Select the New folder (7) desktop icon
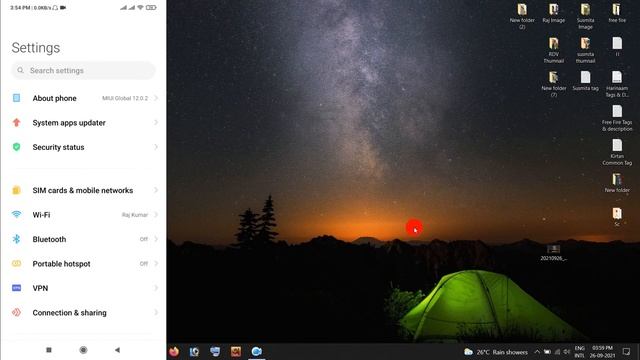 point(553,84)
